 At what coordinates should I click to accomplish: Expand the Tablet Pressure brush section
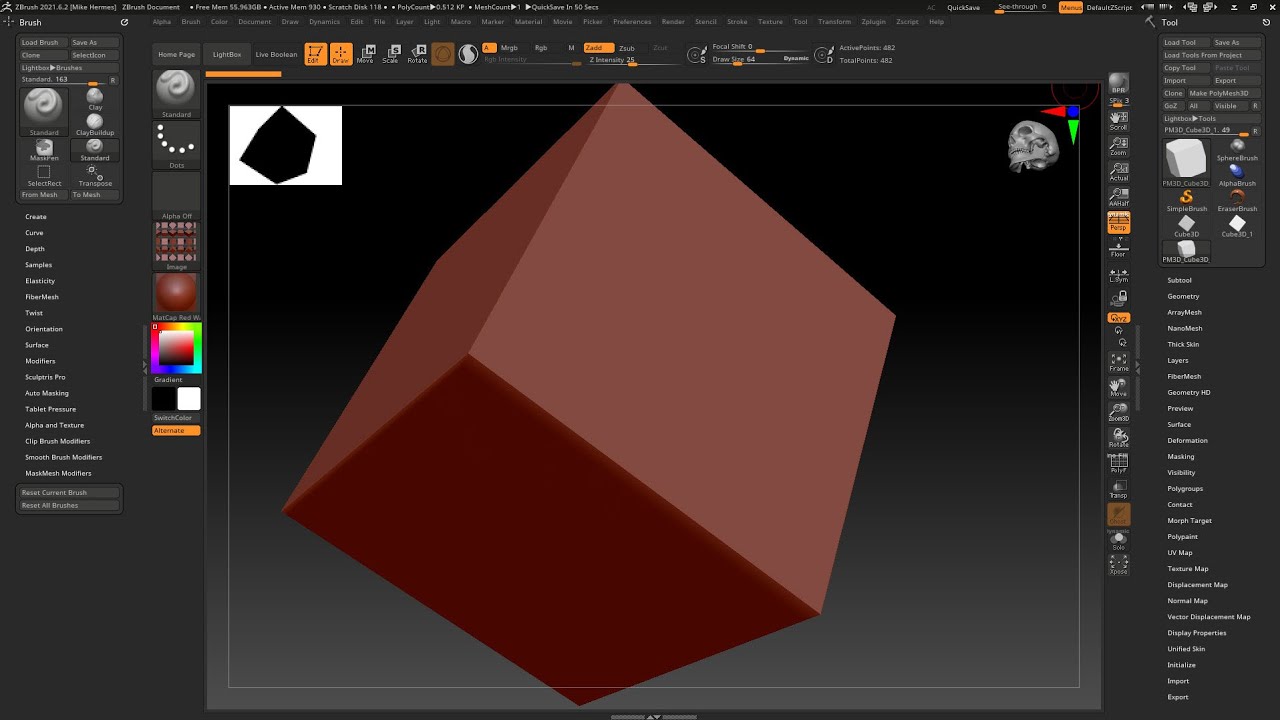(x=50, y=409)
